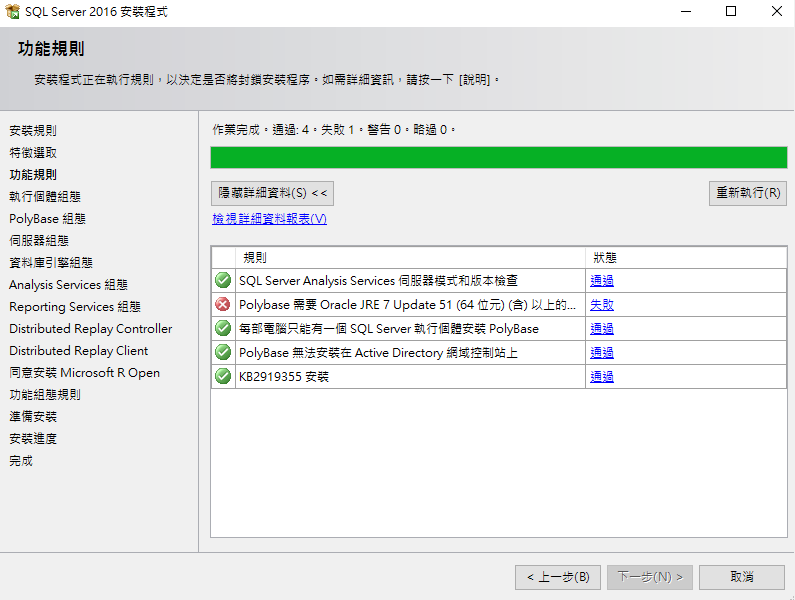
Task: Select 安裝進度 step in sidebar
Action: tap(33, 439)
